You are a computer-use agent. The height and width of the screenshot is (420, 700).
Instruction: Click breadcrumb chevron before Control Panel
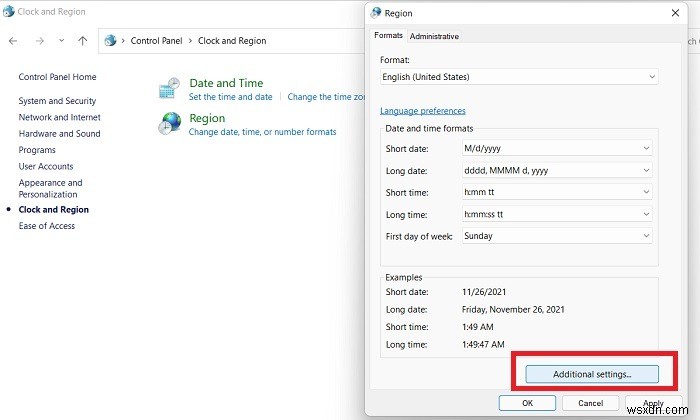123,41
